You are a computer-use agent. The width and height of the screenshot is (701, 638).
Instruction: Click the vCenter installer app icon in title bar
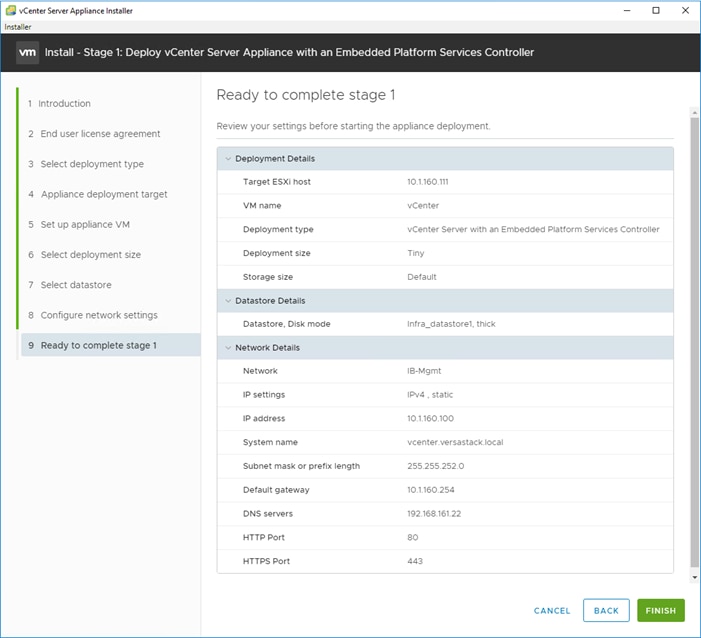[11, 10]
